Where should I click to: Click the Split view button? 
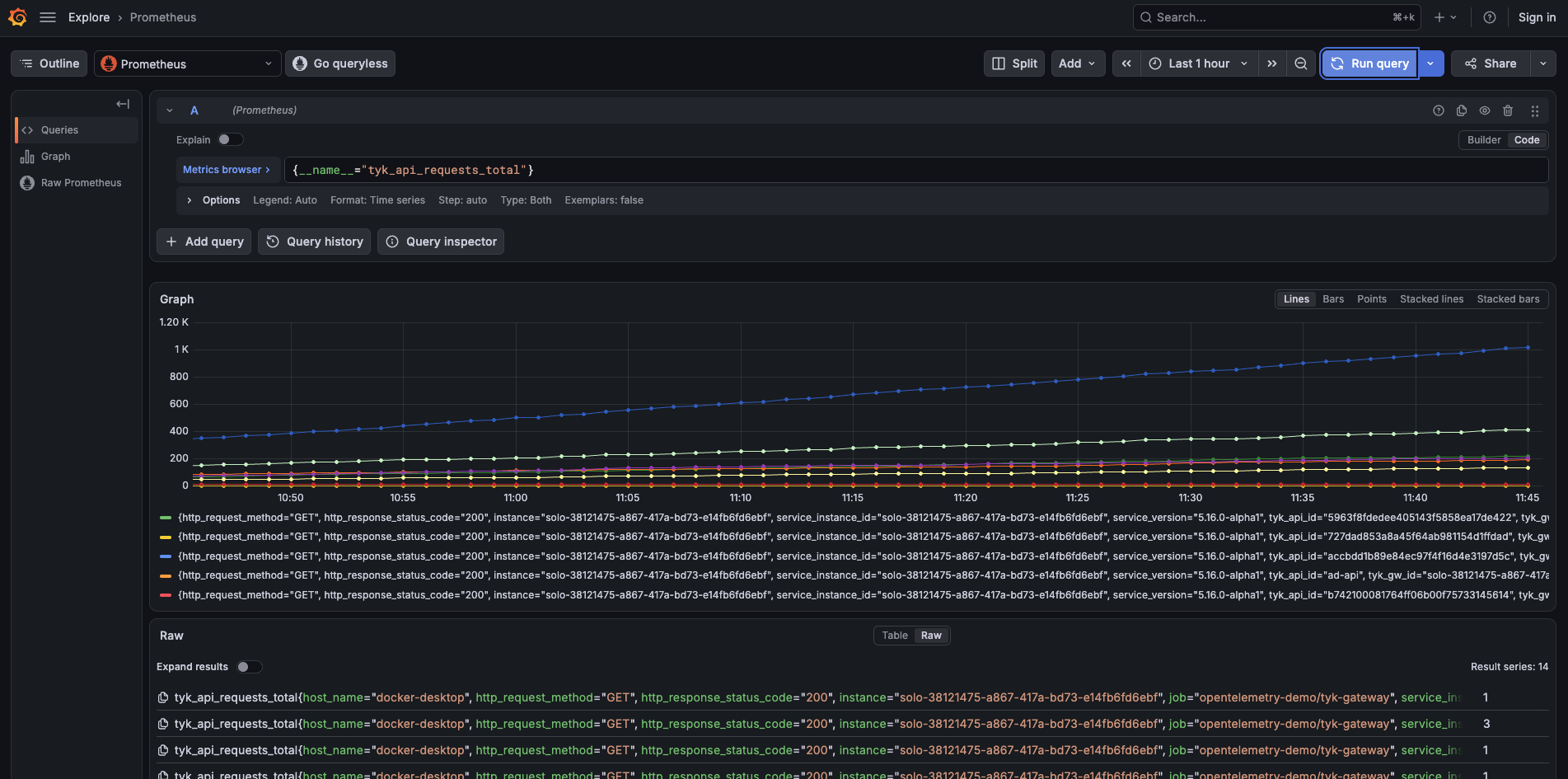1014,63
